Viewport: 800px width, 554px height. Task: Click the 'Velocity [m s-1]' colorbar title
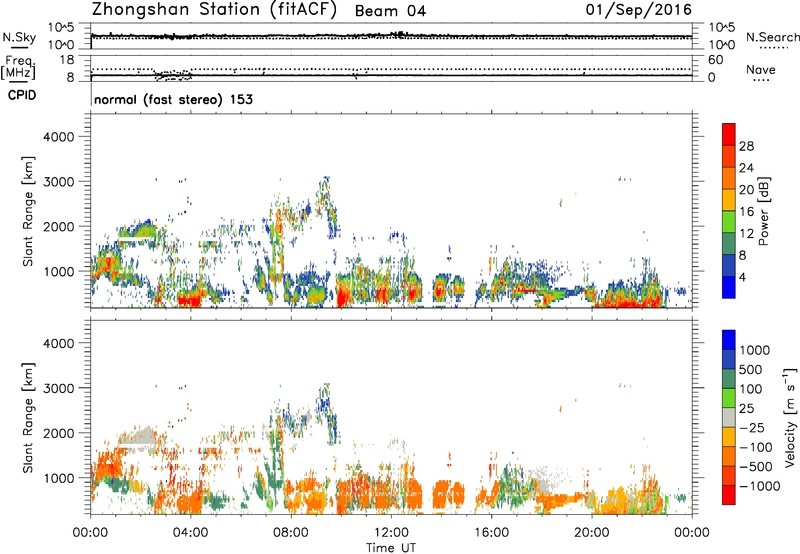(790, 418)
